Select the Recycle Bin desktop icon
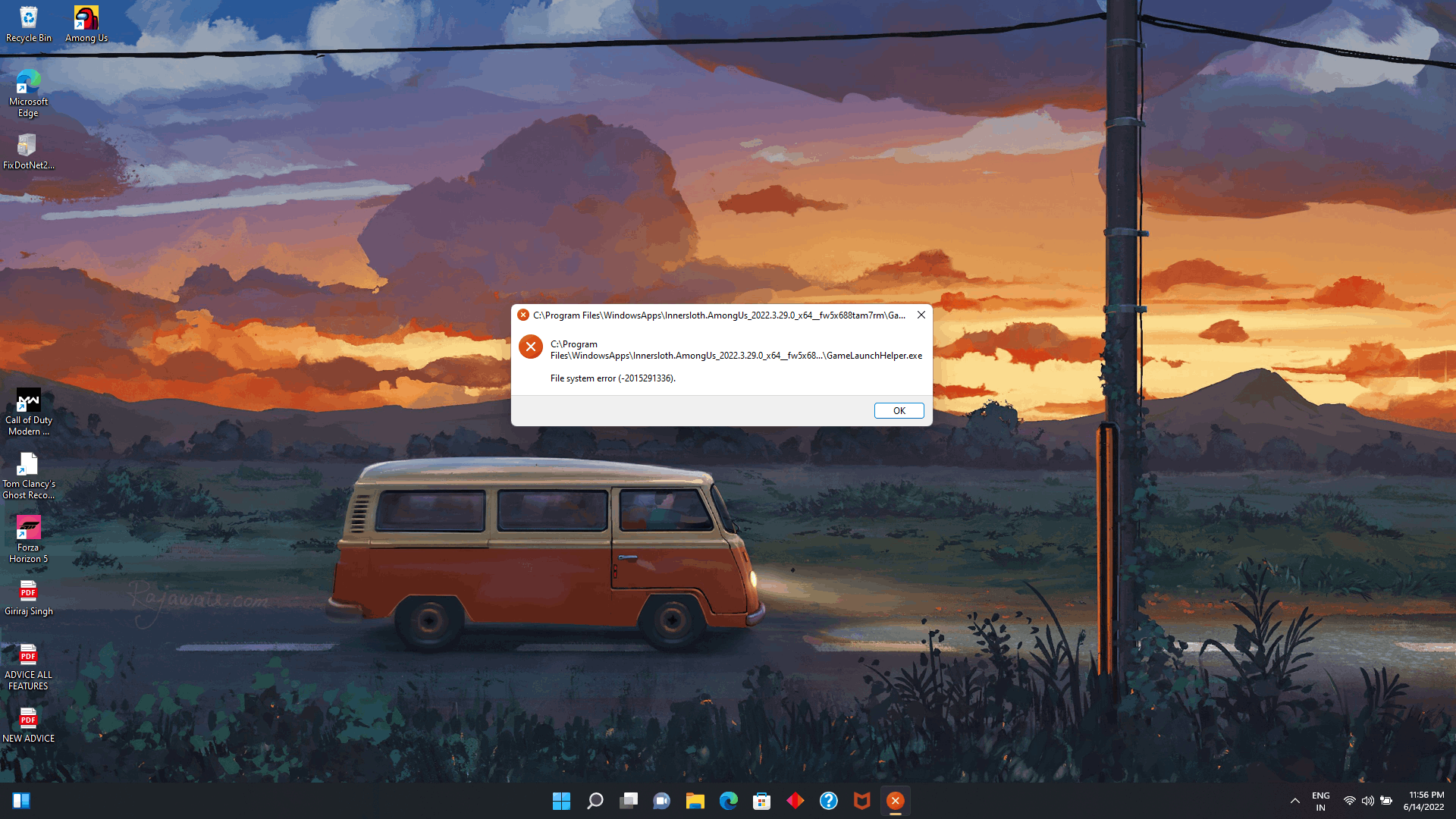Image resolution: width=1456 pixels, height=819 pixels. pyautogui.click(x=28, y=24)
